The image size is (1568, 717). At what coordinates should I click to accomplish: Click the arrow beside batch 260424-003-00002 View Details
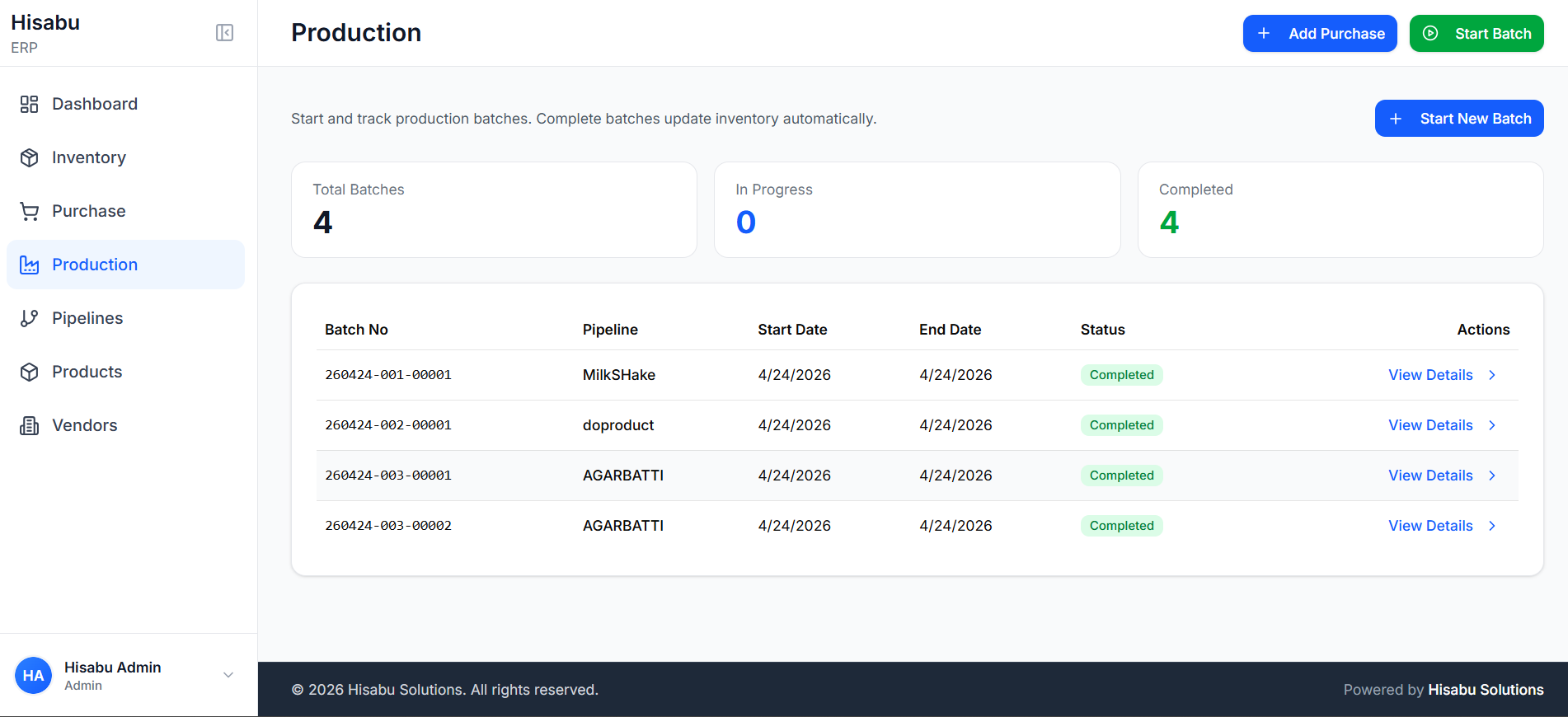1492,526
